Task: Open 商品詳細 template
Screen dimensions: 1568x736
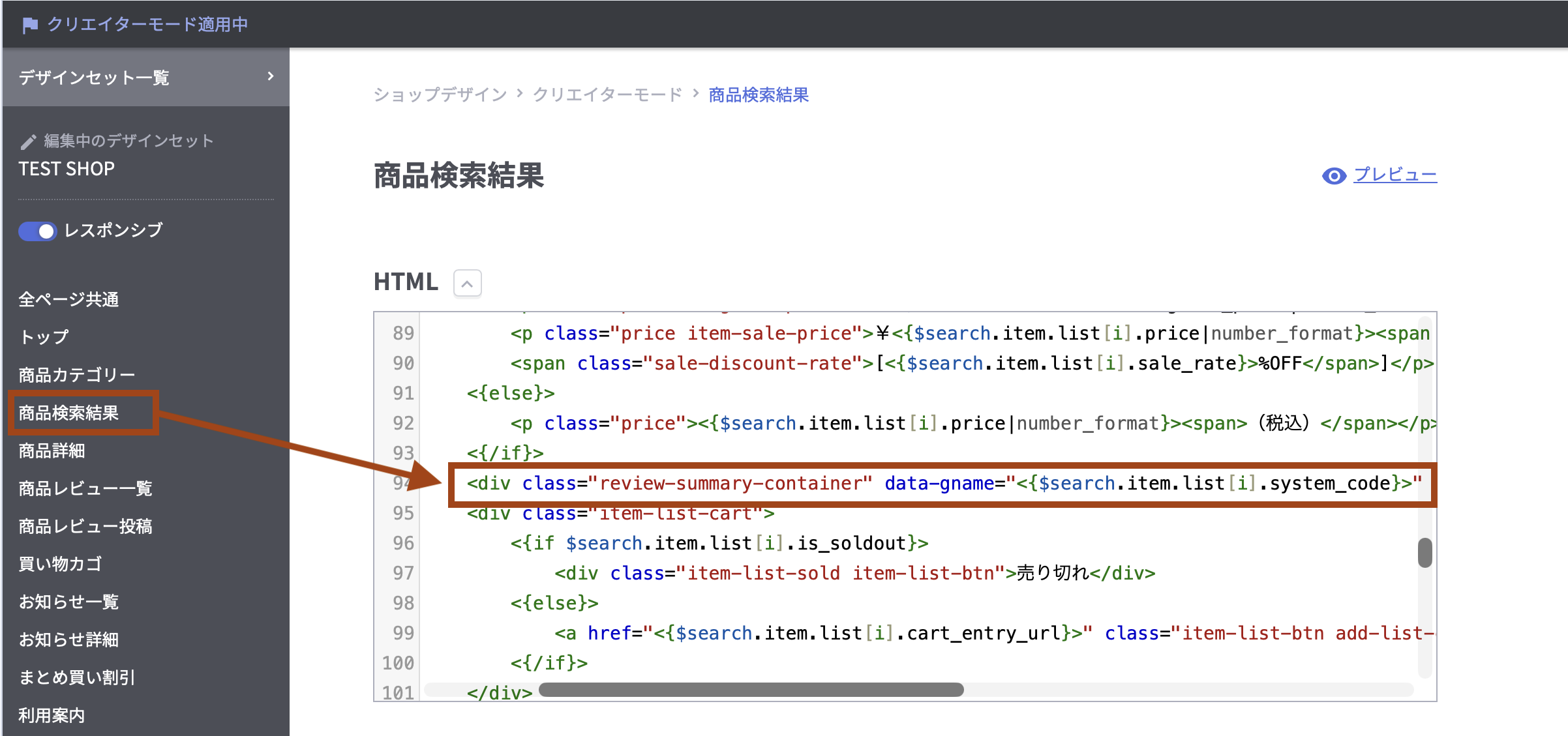Action: [52, 450]
